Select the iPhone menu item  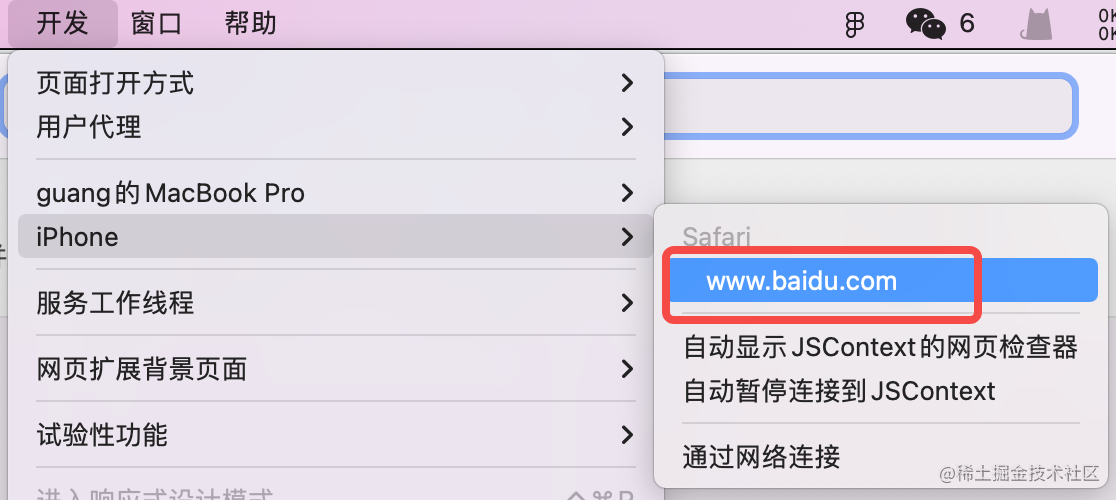coord(335,237)
